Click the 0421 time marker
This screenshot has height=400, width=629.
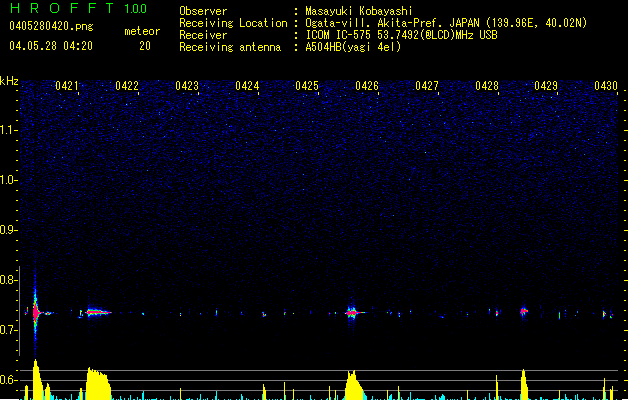coord(67,86)
